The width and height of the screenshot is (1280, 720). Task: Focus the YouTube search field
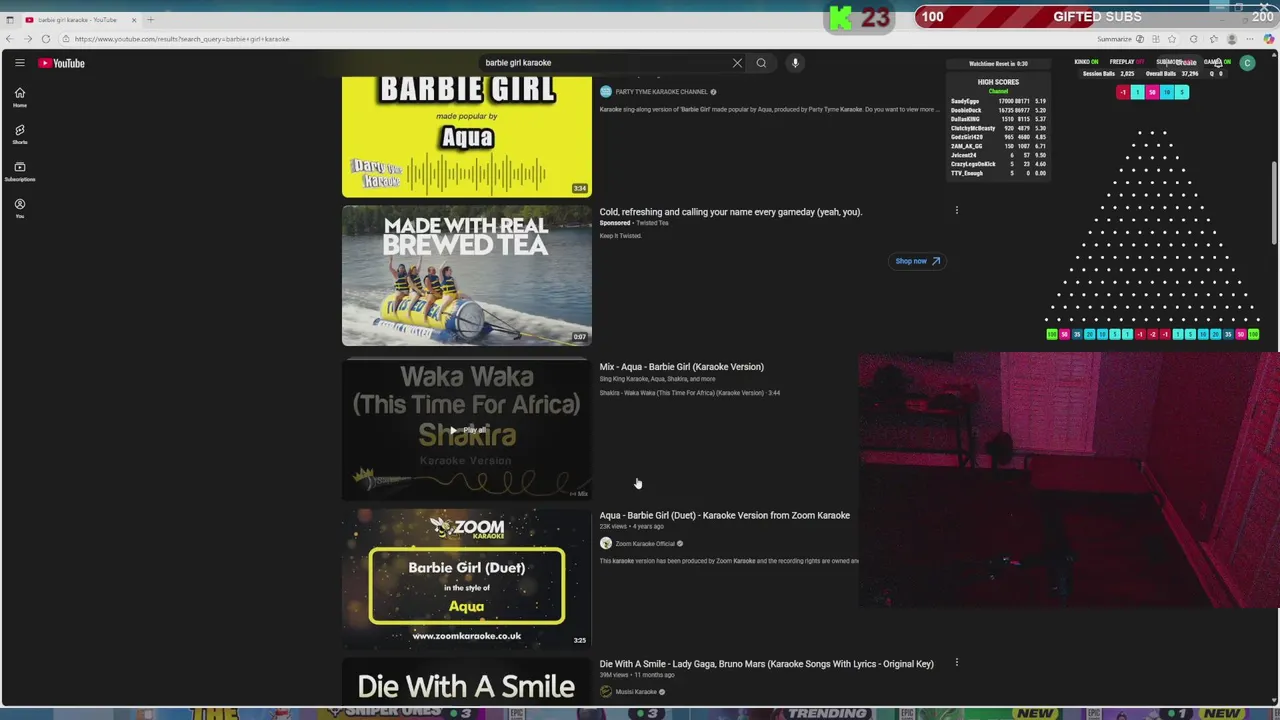point(605,63)
